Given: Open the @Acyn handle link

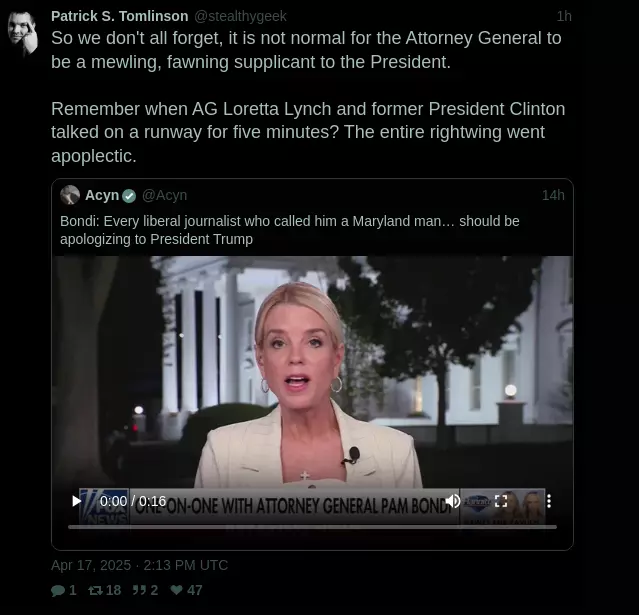Looking at the screenshot, I should pyautogui.click(x=164, y=195).
